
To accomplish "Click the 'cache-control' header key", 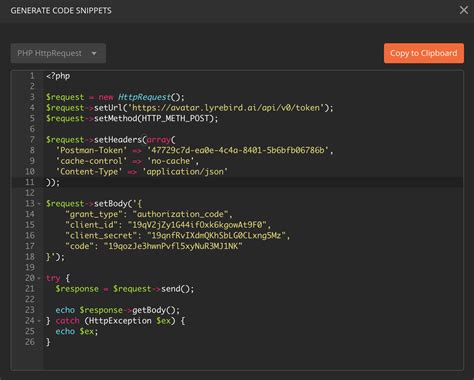I will [x=91, y=161].
